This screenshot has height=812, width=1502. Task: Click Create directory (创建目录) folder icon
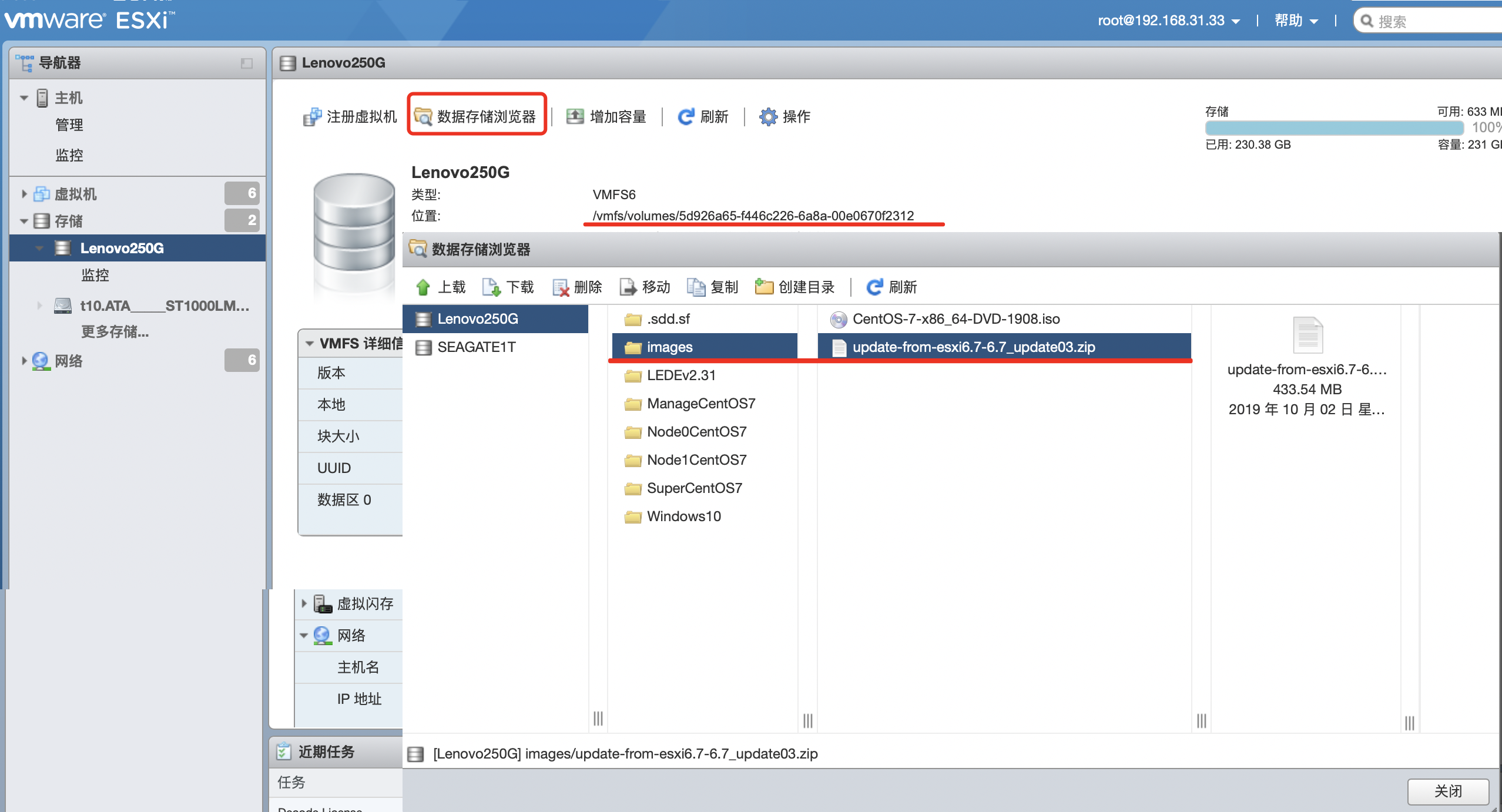pos(764,287)
